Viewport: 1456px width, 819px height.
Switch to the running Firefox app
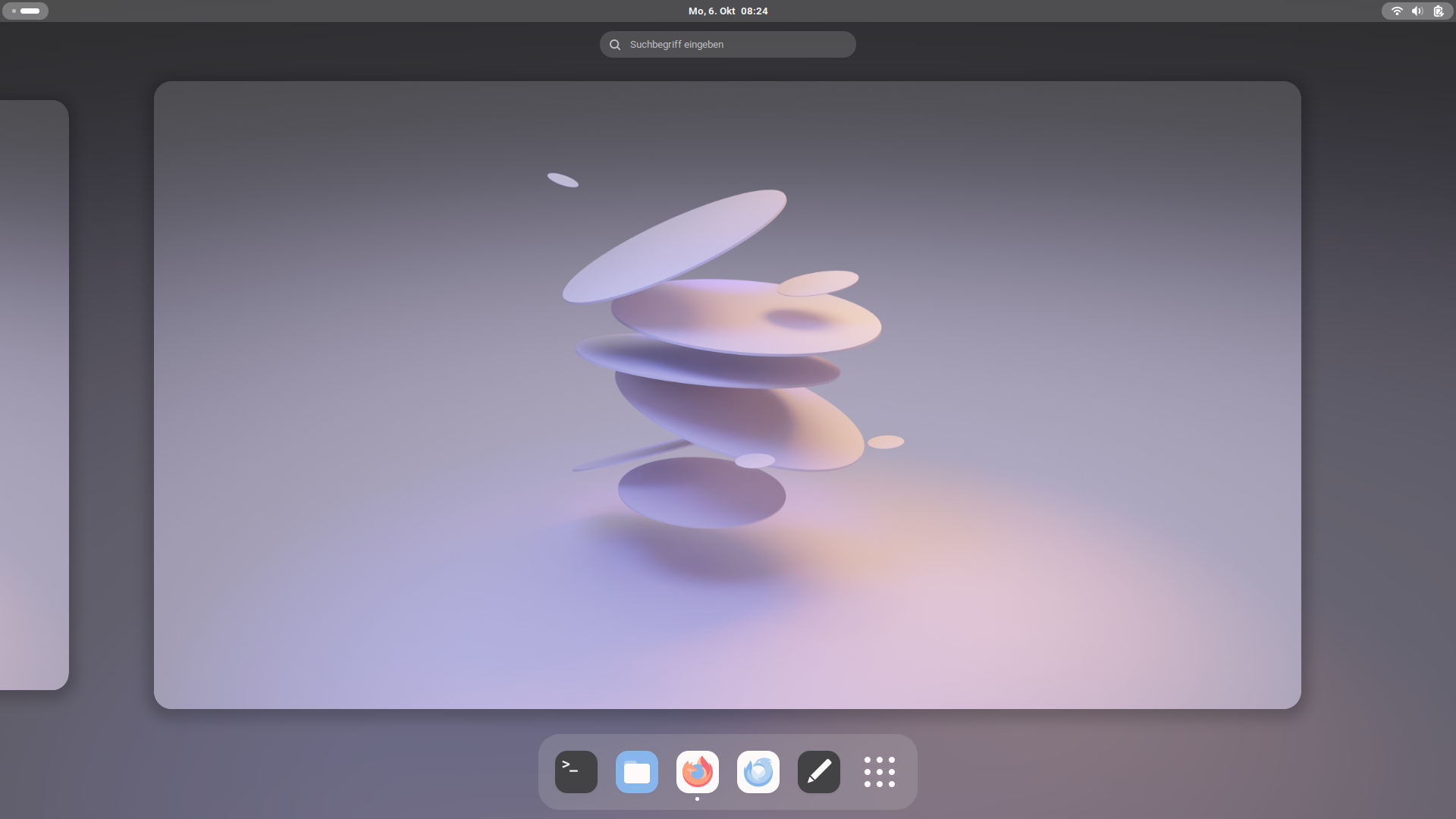pos(698,772)
